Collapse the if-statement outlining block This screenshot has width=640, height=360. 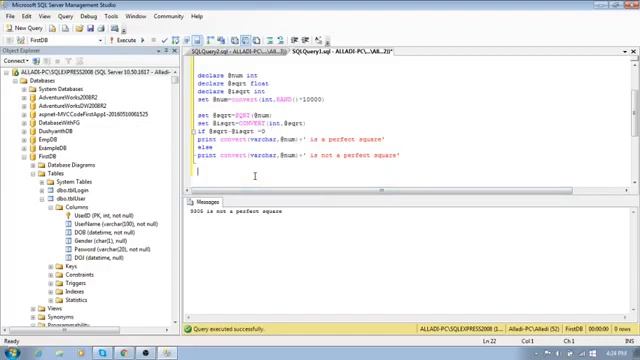[193, 131]
